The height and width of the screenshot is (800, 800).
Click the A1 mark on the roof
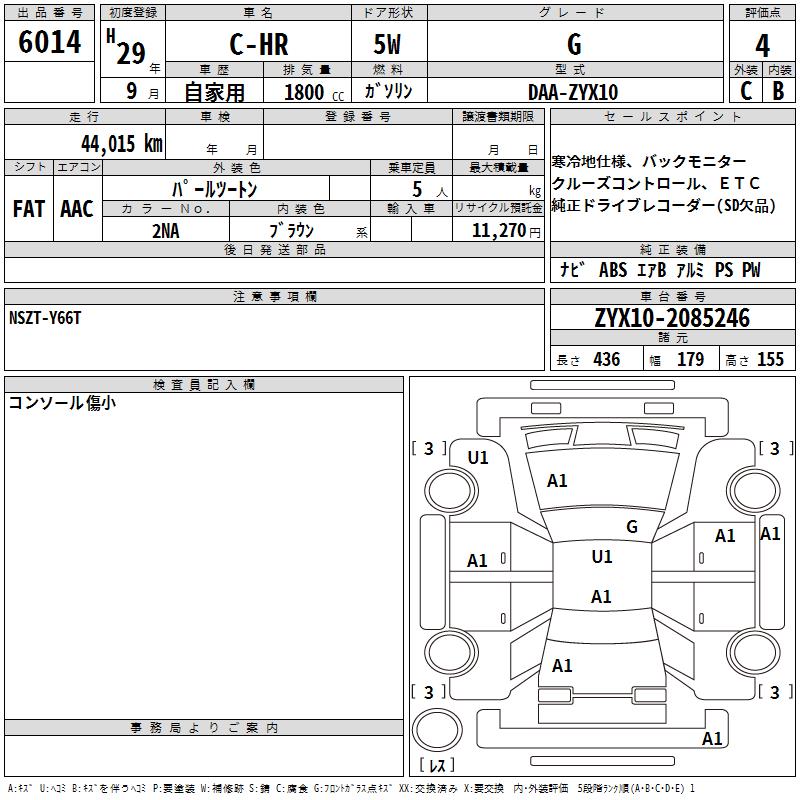click(x=601, y=596)
